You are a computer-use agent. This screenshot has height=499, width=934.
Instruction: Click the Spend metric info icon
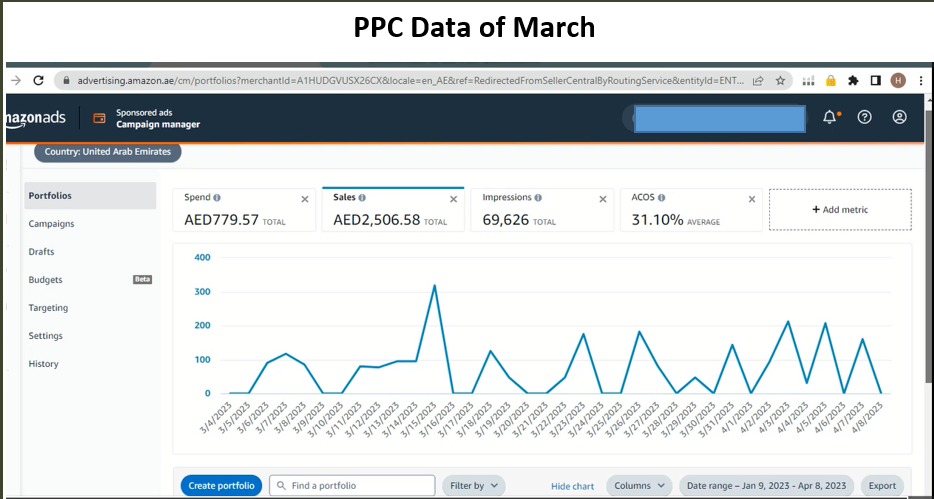(x=217, y=198)
